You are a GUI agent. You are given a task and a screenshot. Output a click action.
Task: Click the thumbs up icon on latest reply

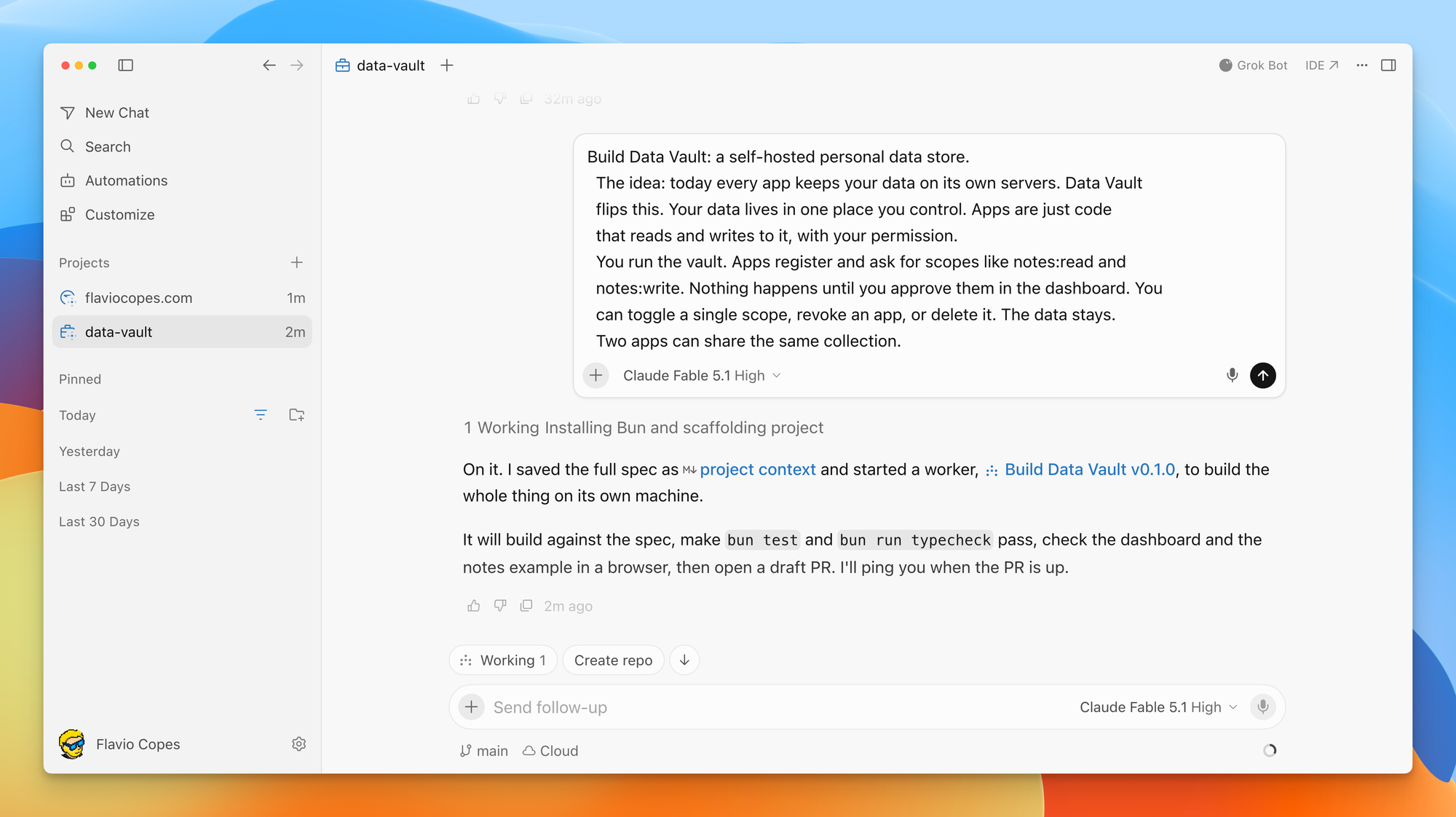tap(474, 606)
